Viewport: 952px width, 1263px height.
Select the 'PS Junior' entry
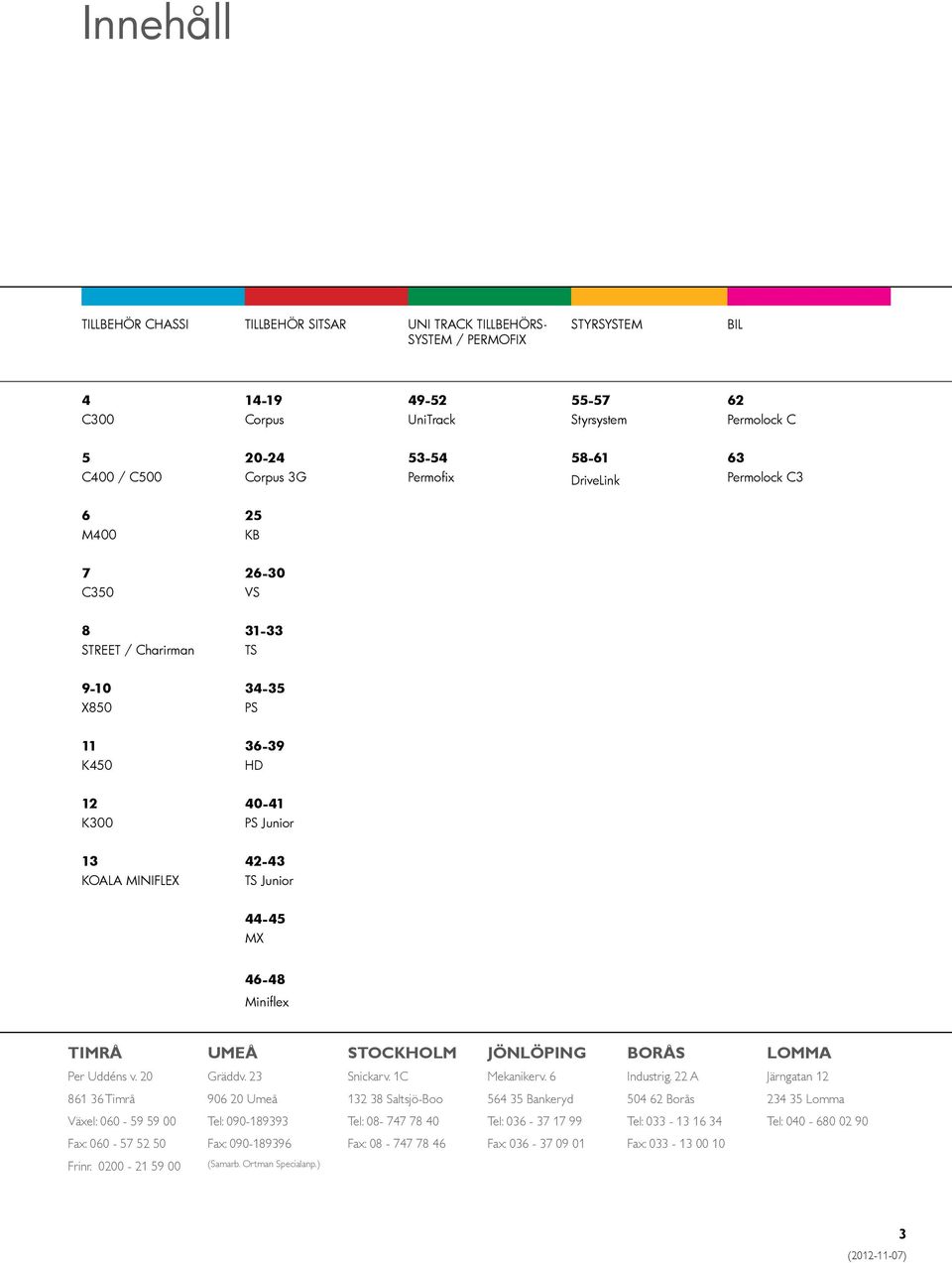270,822
